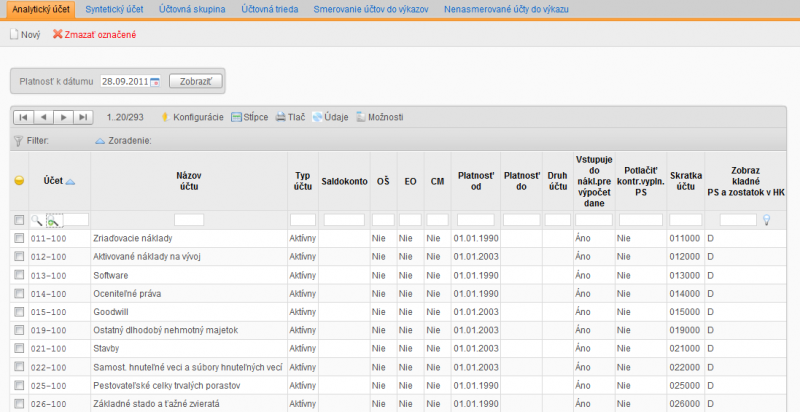
Task: Click yellow circle in header column
Action: tap(19, 181)
